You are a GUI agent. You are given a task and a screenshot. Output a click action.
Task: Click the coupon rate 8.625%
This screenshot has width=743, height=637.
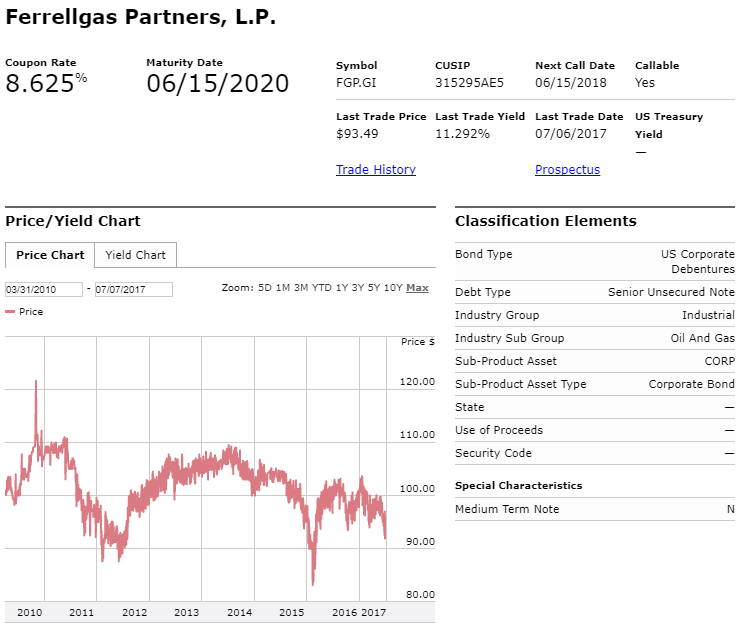pos(46,83)
